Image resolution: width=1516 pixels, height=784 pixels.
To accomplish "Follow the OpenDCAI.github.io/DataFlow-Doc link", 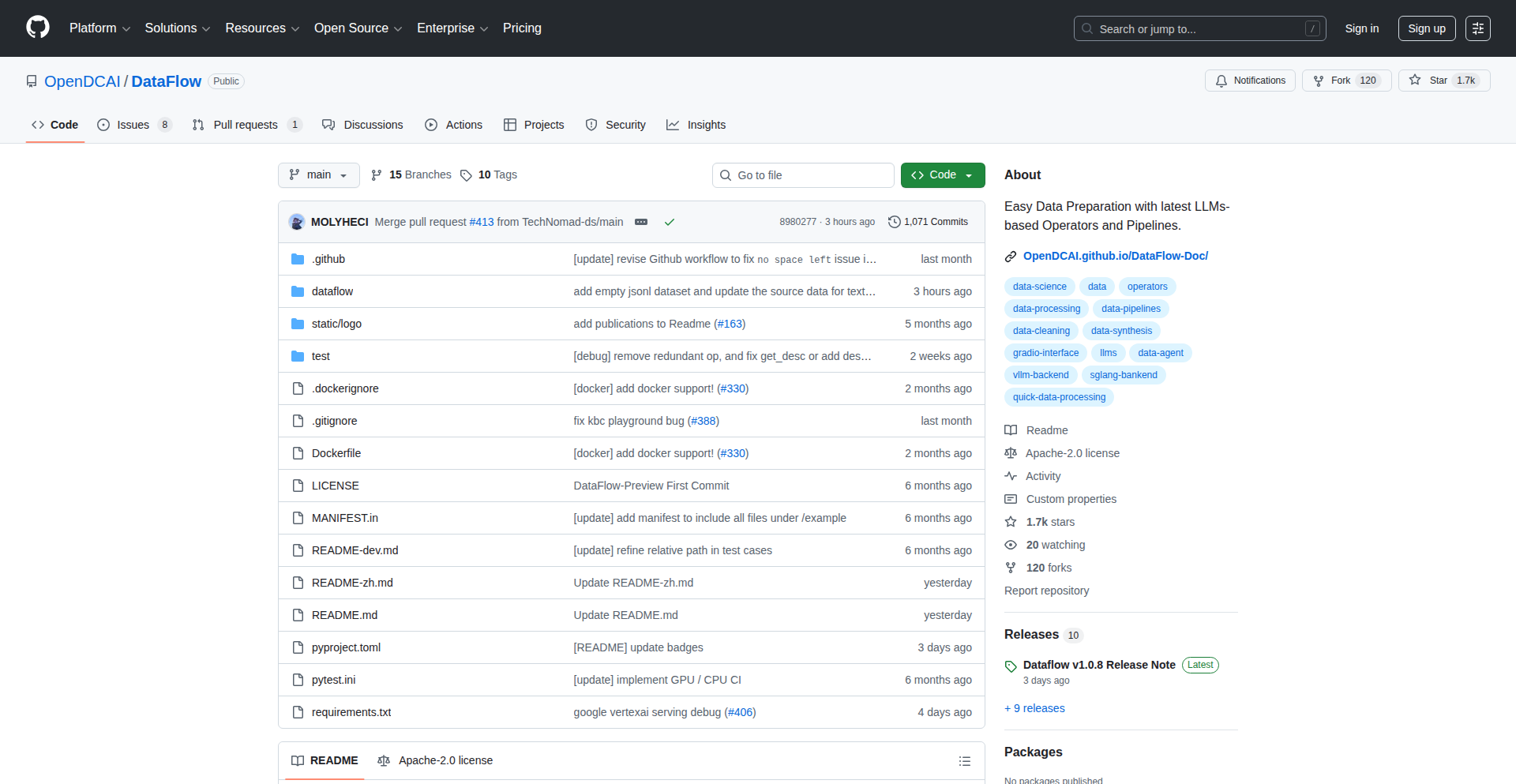I will click(1116, 255).
